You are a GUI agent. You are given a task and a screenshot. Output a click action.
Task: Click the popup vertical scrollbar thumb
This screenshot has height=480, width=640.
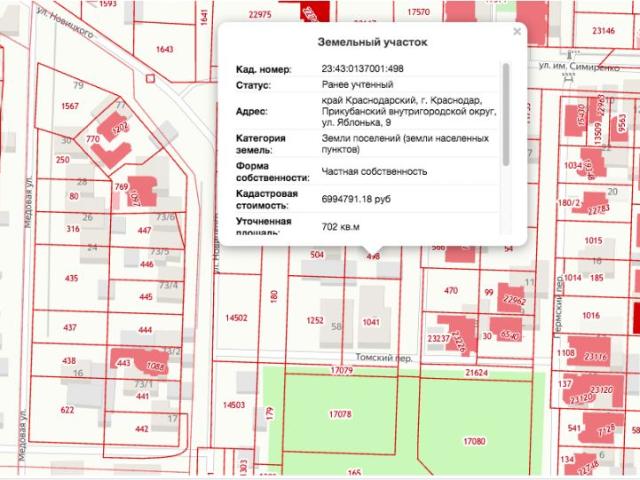506,114
